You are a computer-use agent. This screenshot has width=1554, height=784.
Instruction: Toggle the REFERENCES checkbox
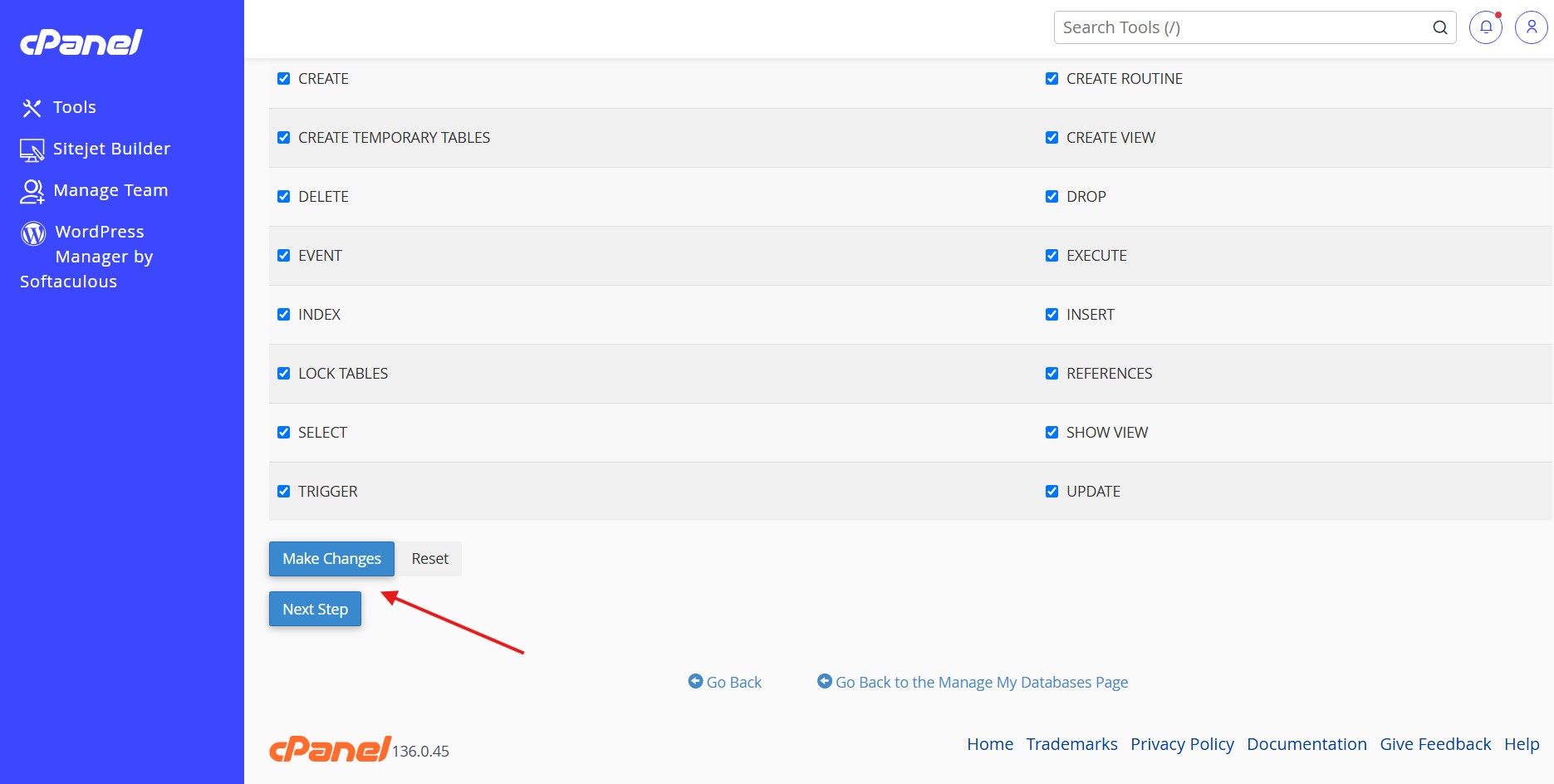(1052, 374)
